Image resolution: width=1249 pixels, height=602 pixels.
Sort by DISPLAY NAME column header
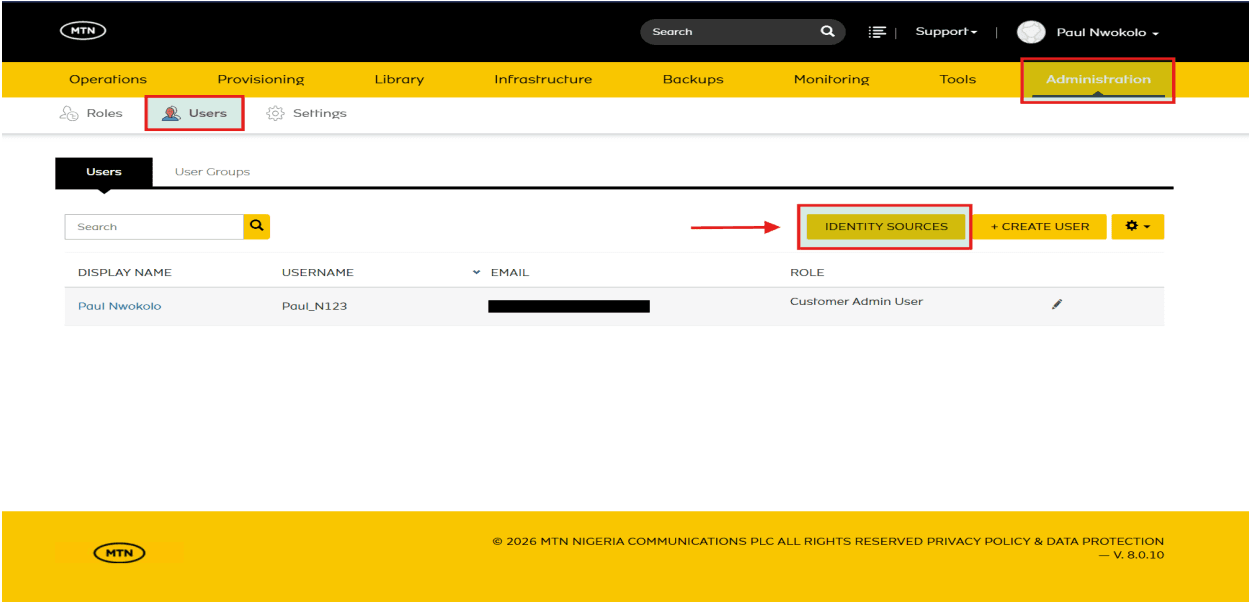125,272
